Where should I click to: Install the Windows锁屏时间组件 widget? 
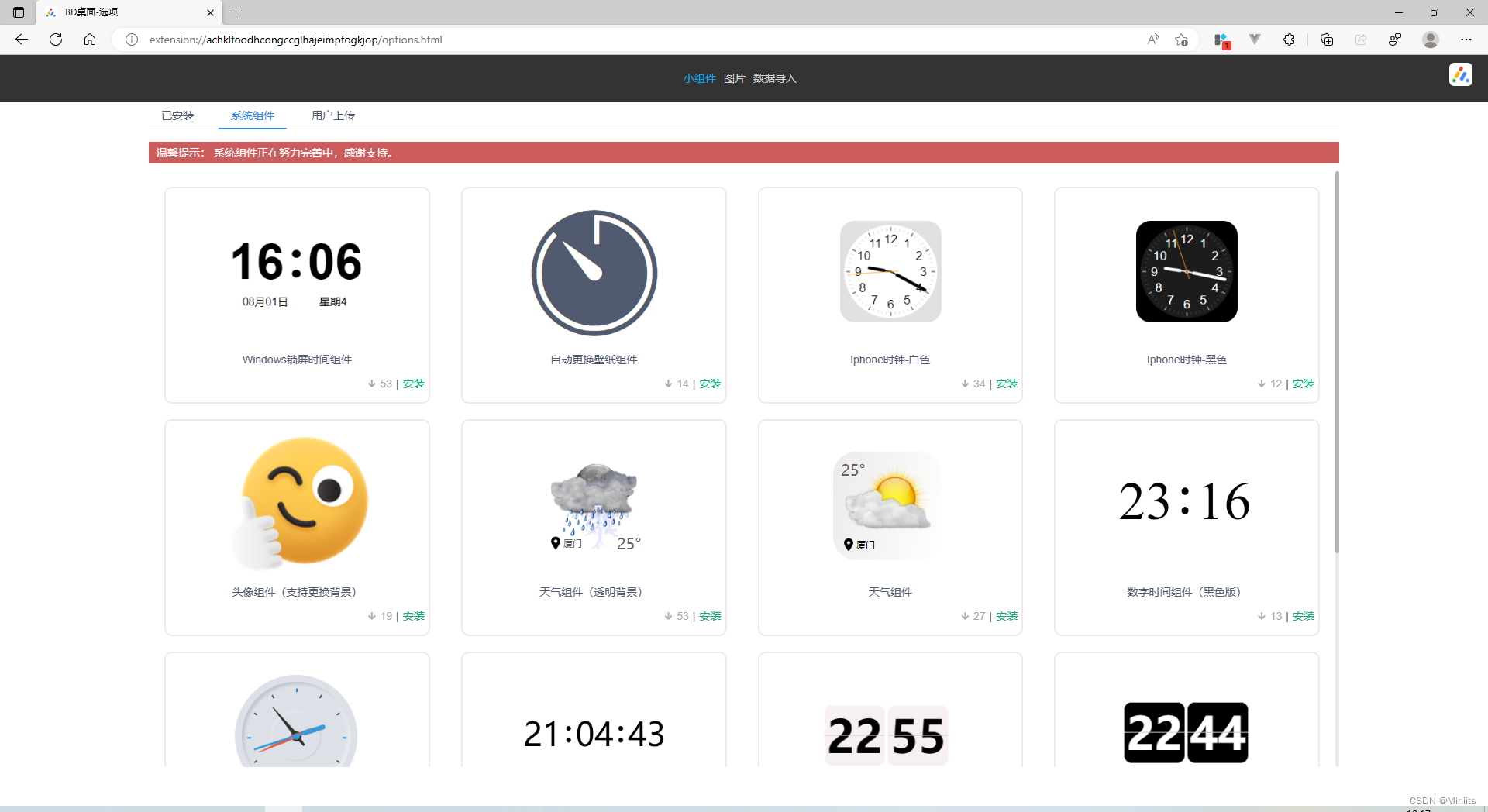pos(414,384)
